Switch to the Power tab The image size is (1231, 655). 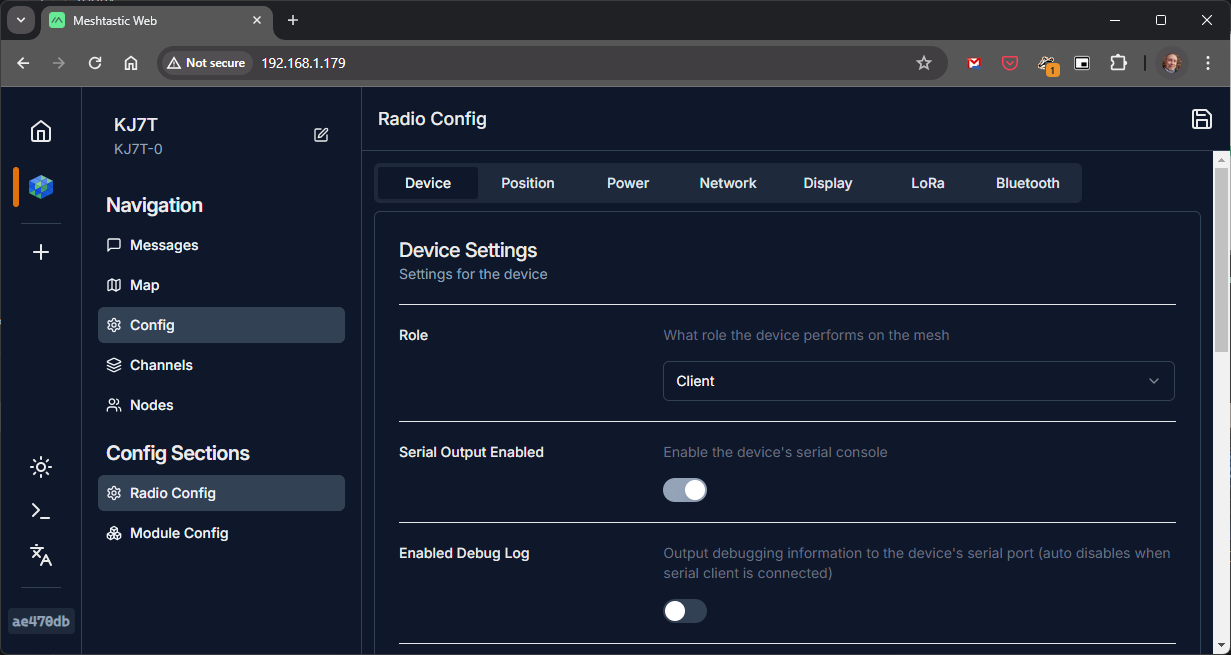[628, 183]
